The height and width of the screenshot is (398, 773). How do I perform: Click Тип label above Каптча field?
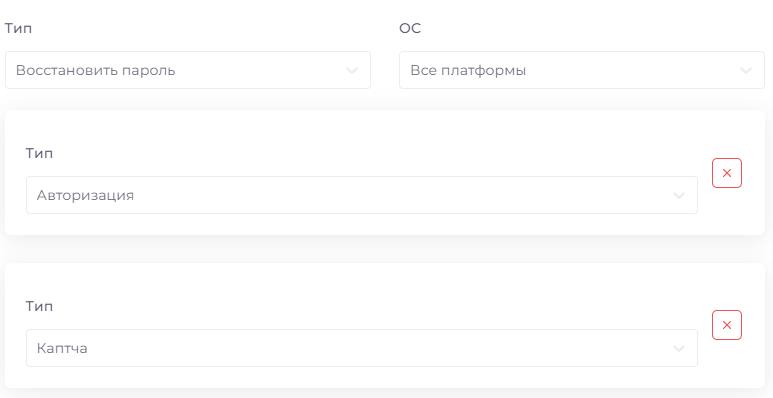39,306
